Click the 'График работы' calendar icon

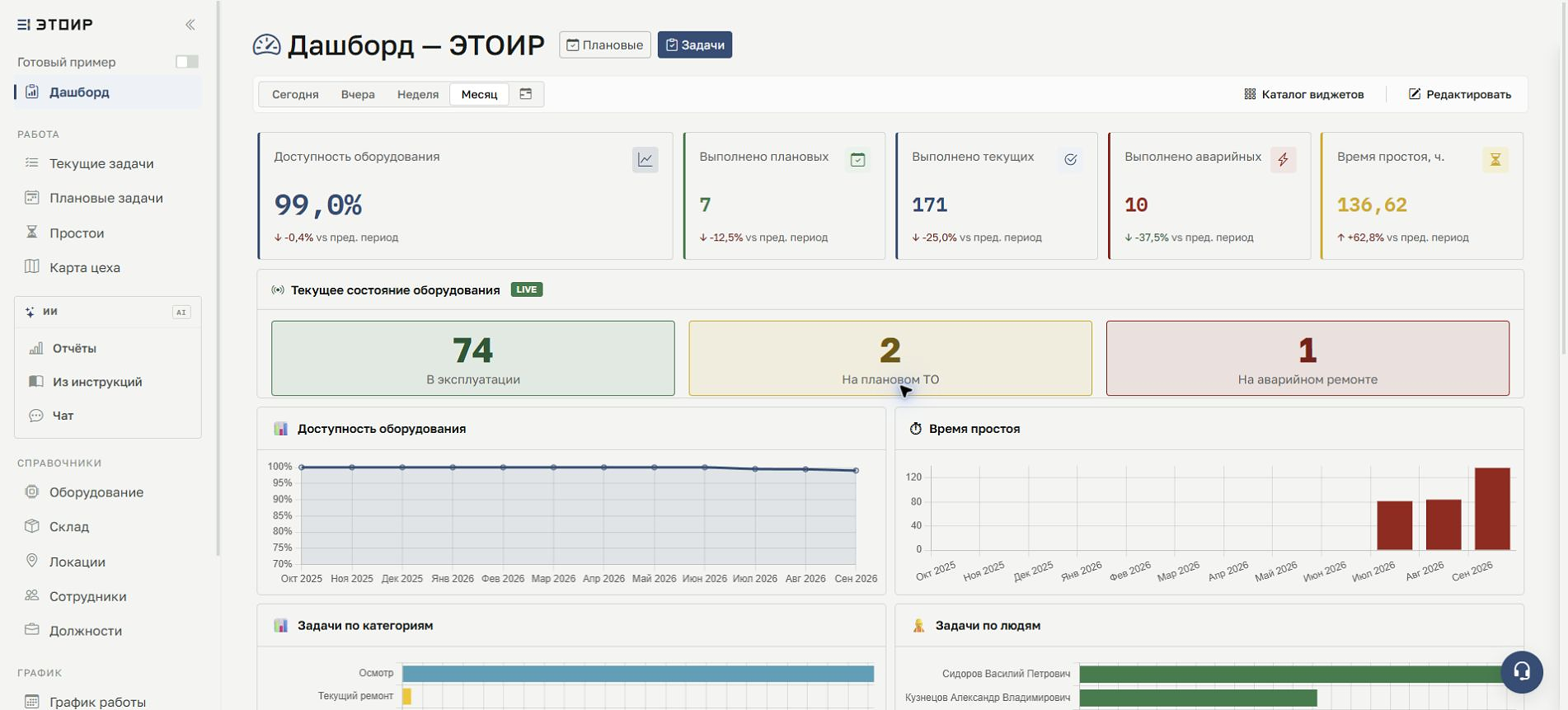pyautogui.click(x=32, y=702)
